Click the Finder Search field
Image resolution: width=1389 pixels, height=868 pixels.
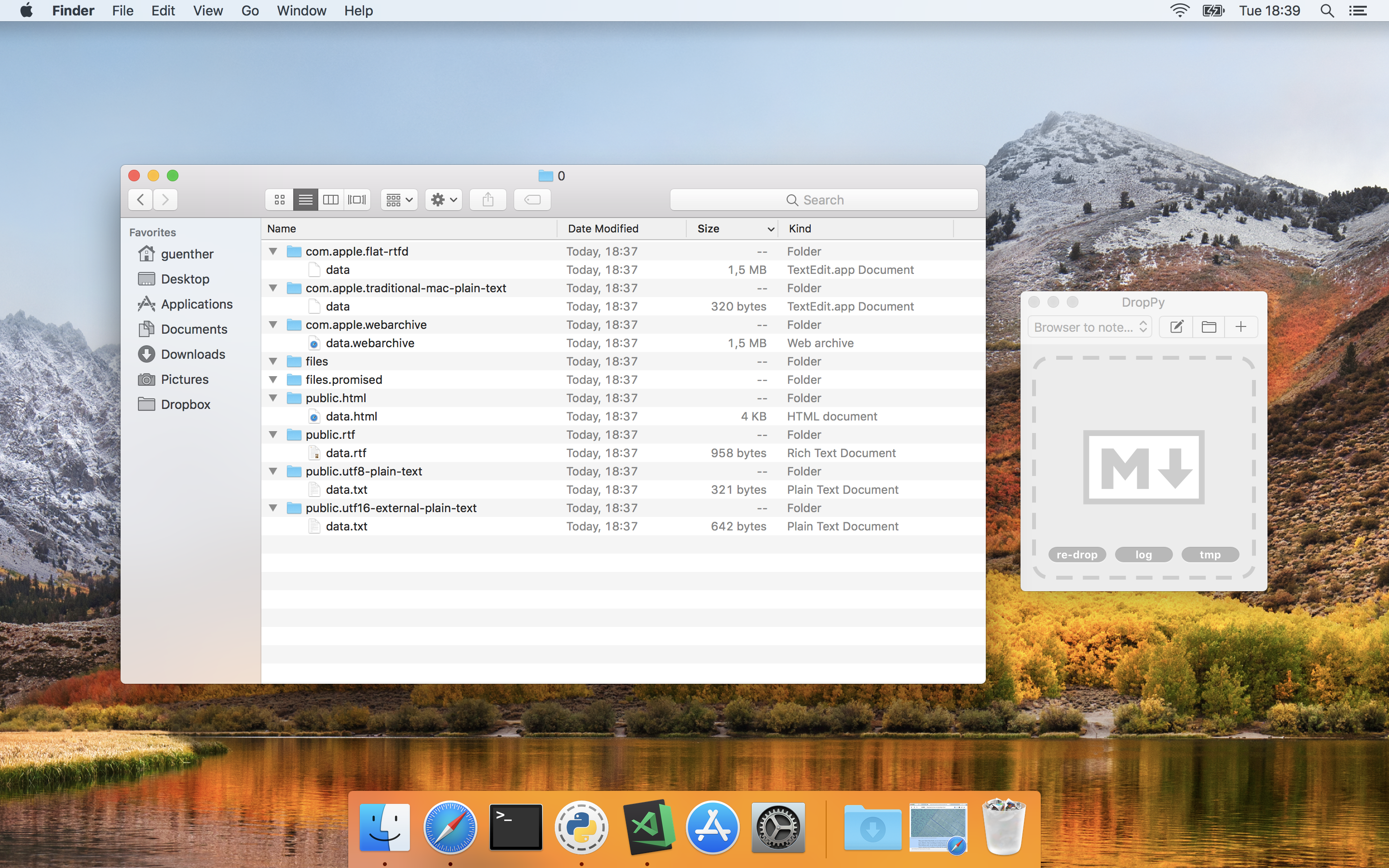coord(823,200)
